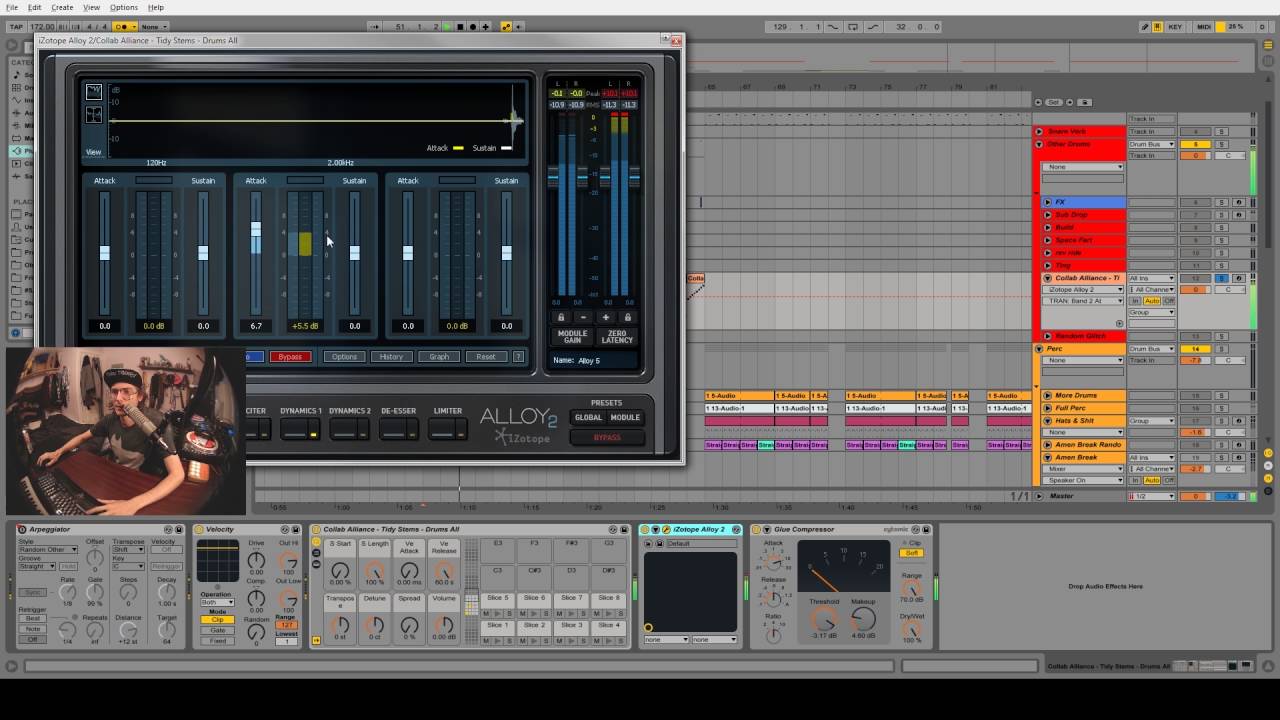This screenshot has height=720, width=1280.
Task: Select the lower view mode icon in Alloy display
Action: click(x=93, y=115)
